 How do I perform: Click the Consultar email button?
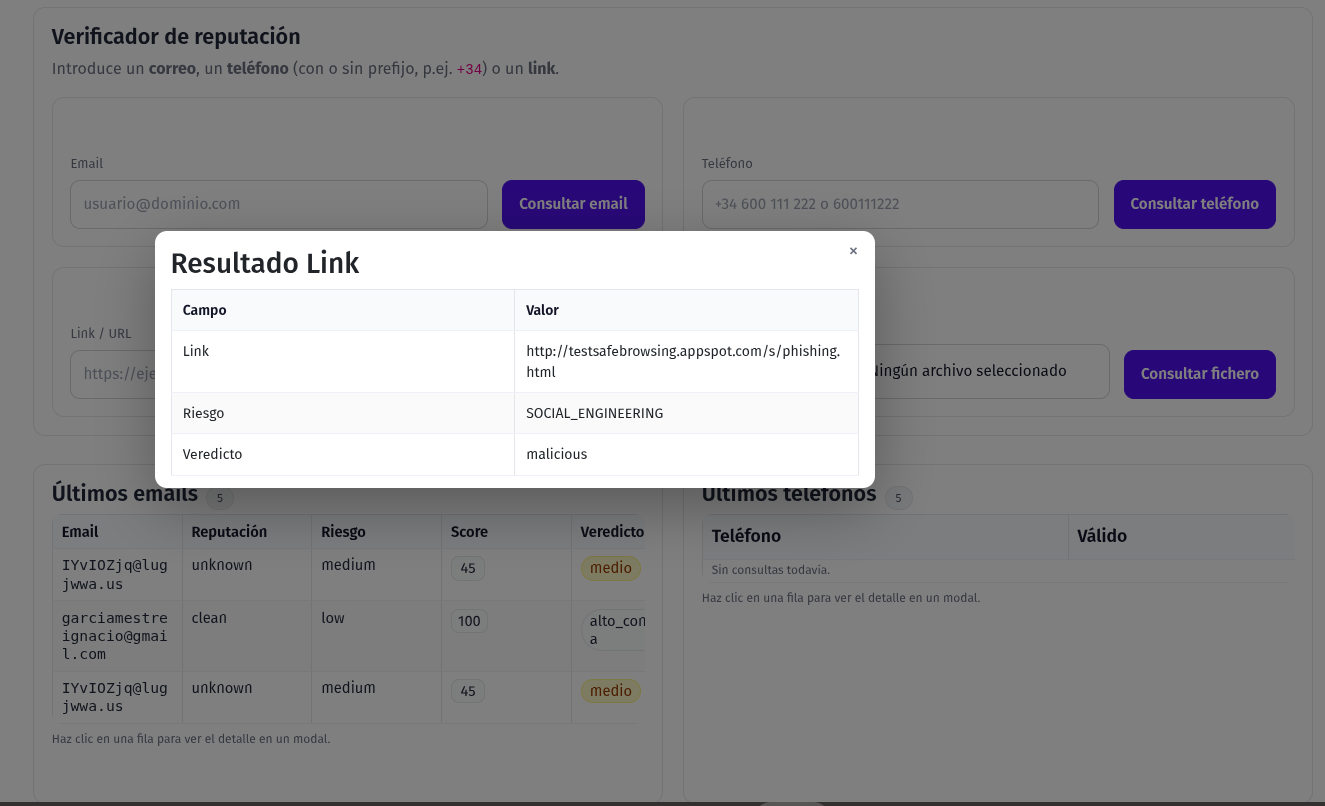click(x=573, y=204)
